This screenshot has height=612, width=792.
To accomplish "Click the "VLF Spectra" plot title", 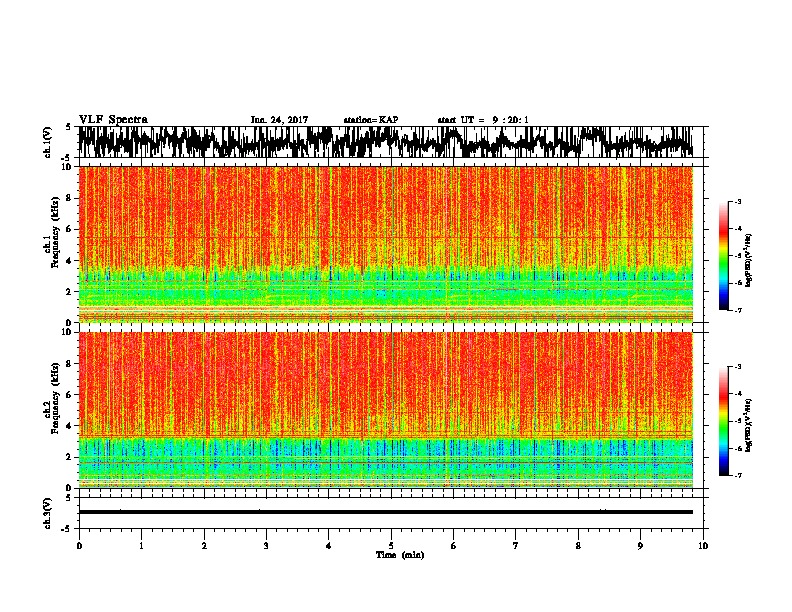I will click(113, 120).
